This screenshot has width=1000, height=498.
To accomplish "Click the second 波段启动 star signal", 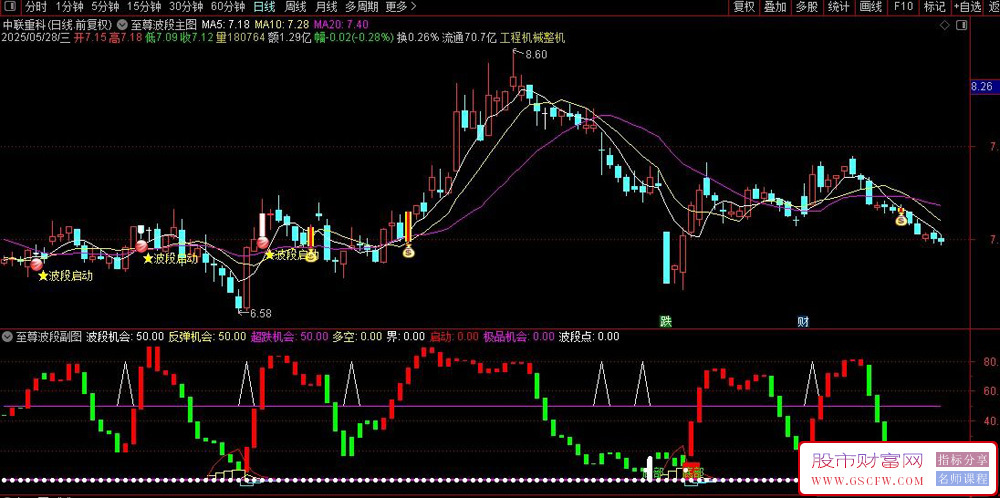I will point(170,258).
